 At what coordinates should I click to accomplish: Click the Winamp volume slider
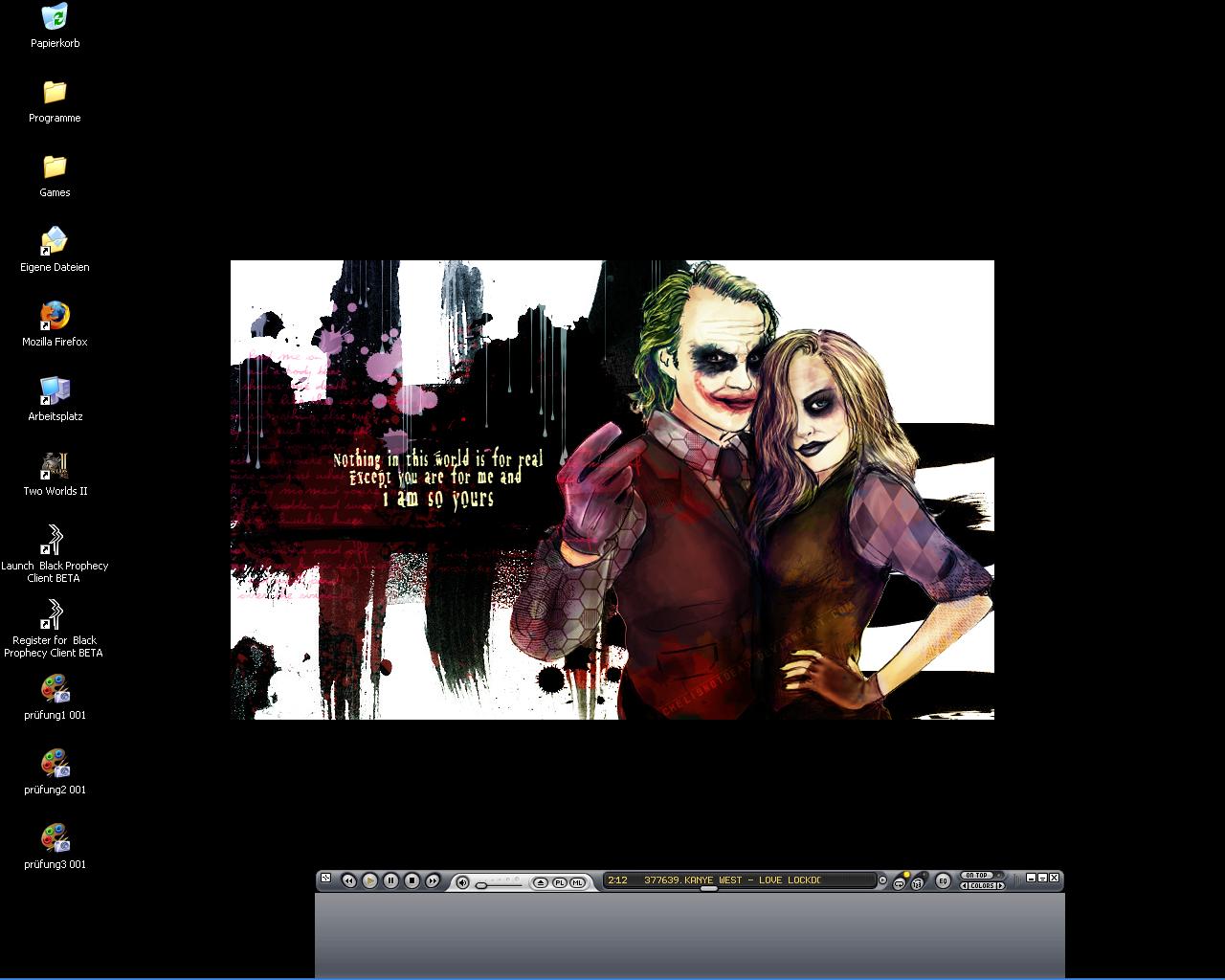[x=500, y=885]
